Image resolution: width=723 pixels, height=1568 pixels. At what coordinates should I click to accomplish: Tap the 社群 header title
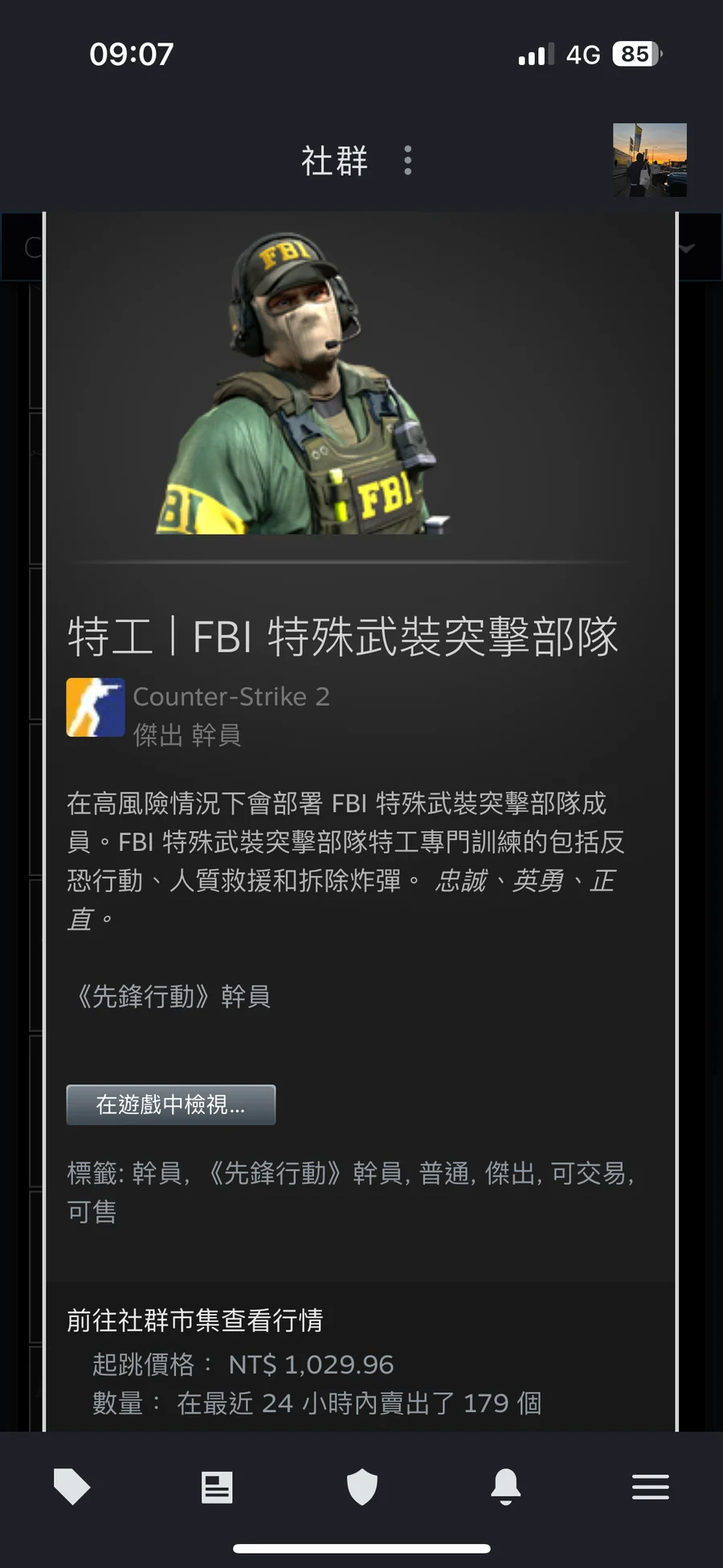click(335, 161)
